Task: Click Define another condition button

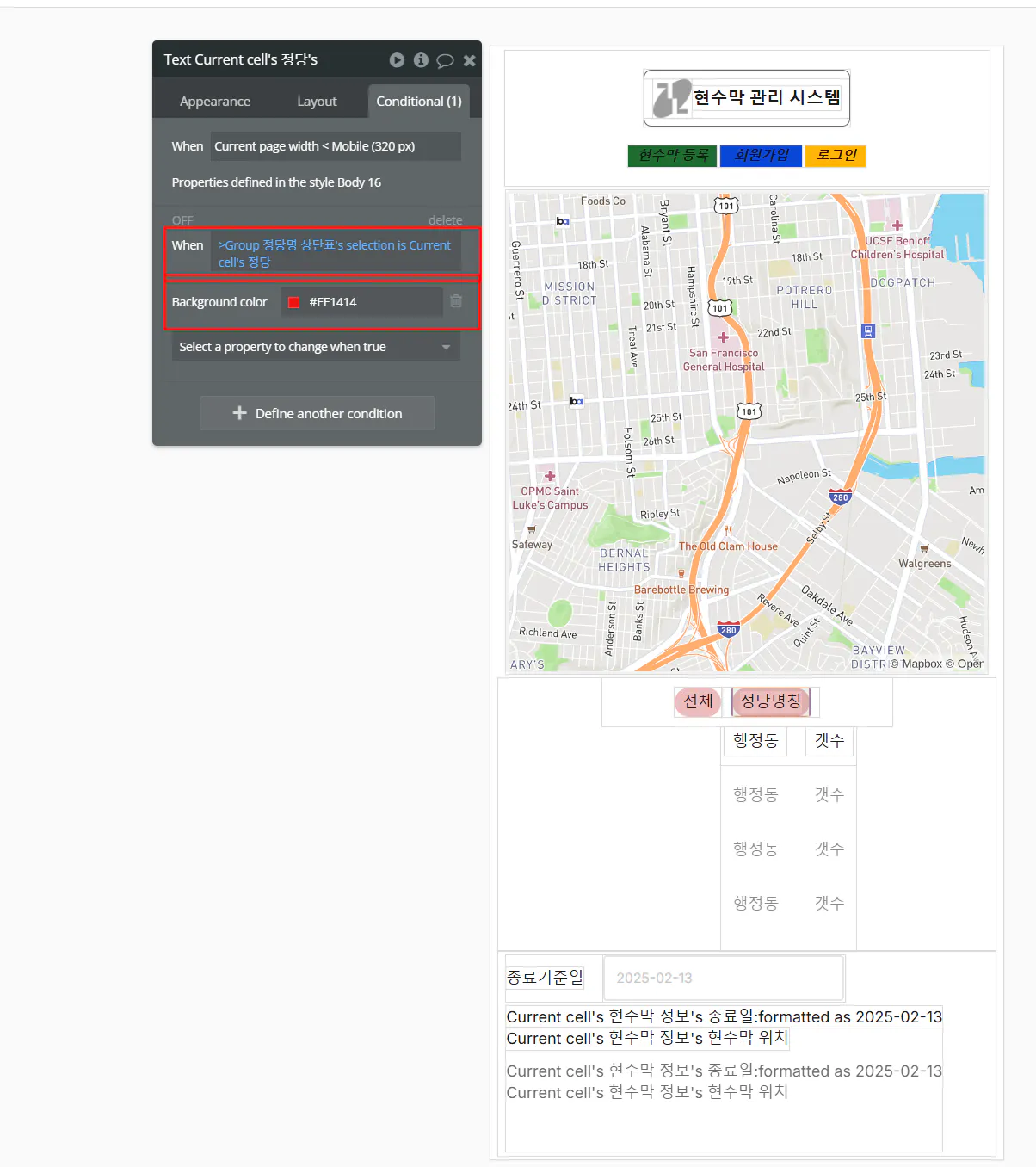Action: (x=317, y=413)
